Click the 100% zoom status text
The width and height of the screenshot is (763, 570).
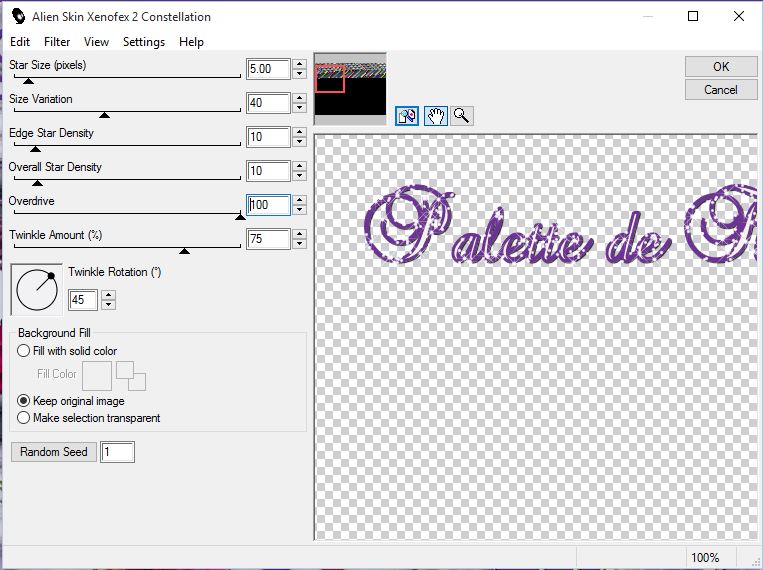click(705, 557)
